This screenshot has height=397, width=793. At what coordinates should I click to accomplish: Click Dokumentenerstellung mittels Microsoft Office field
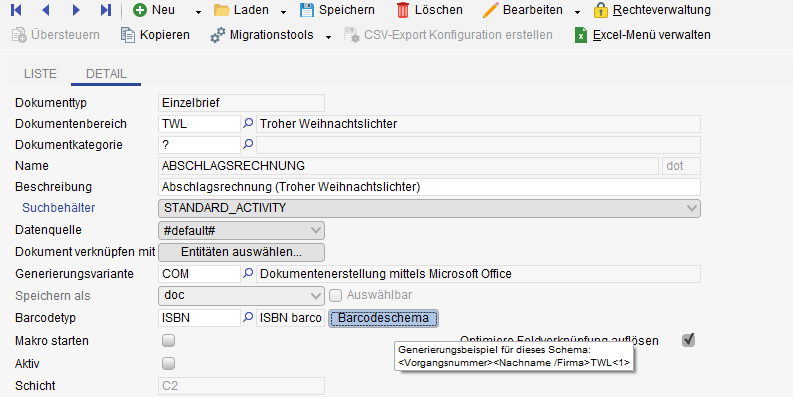478,274
